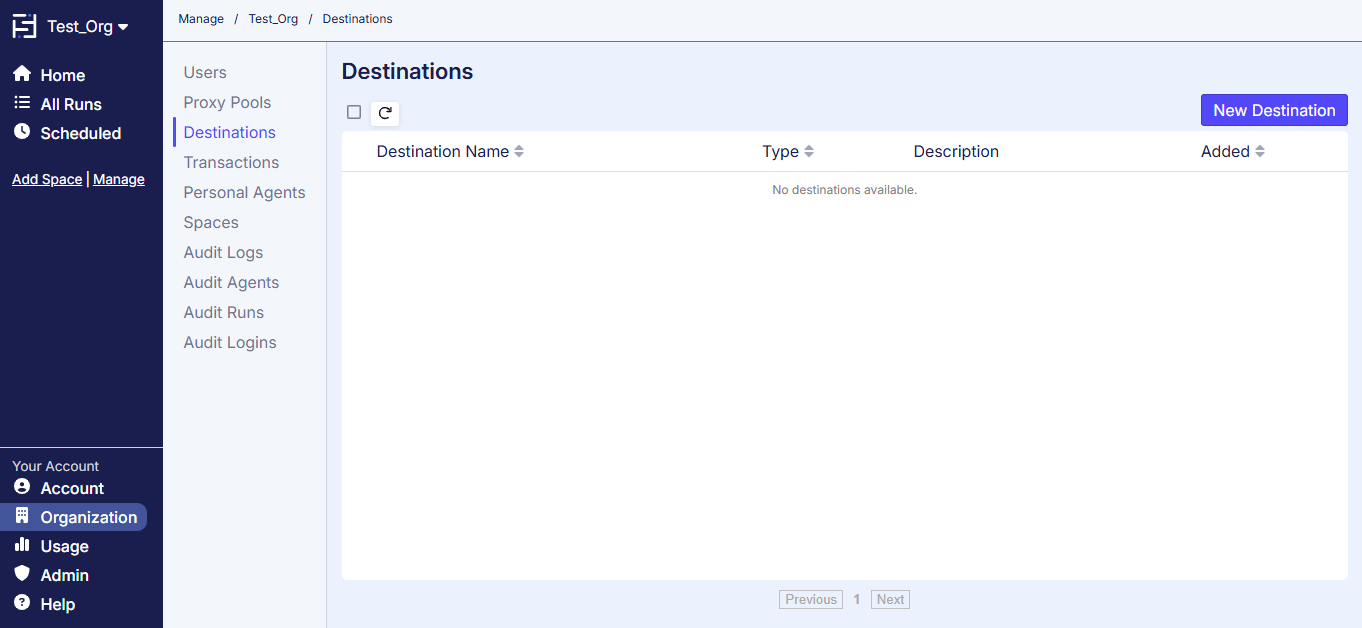Open the Usage page

coord(65,546)
